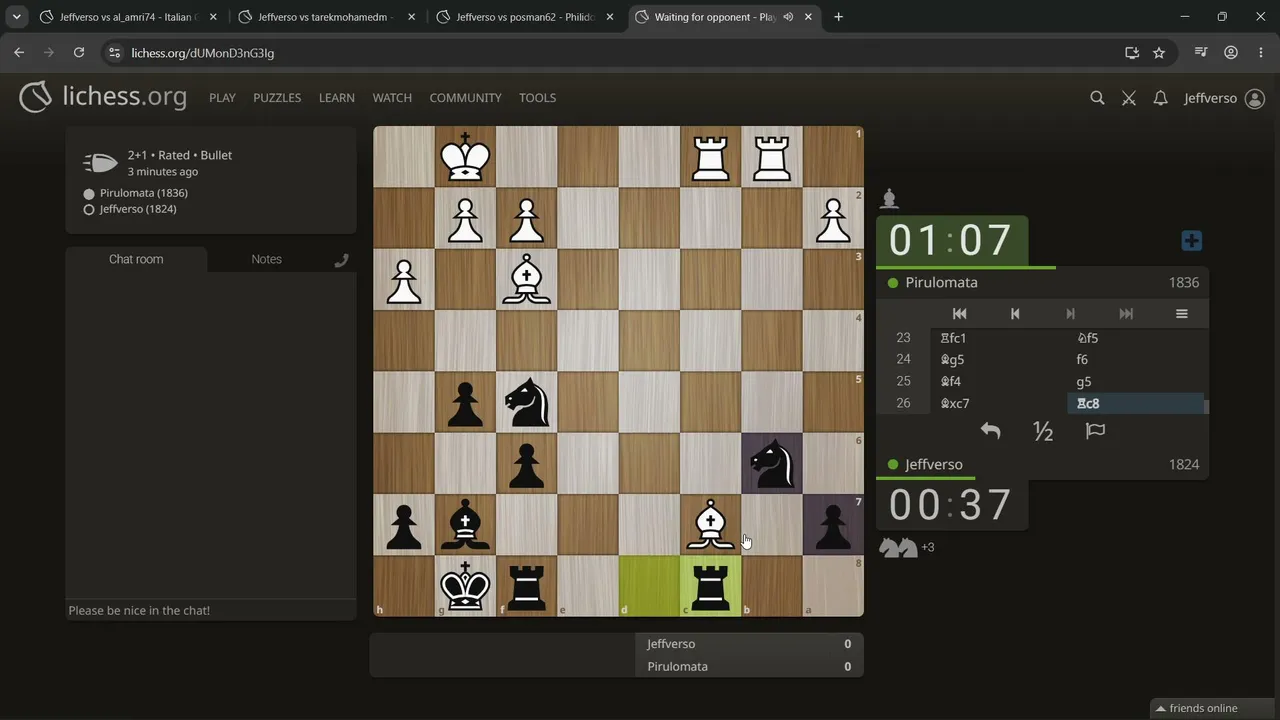Open the board hamburger menu

coord(1181,314)
